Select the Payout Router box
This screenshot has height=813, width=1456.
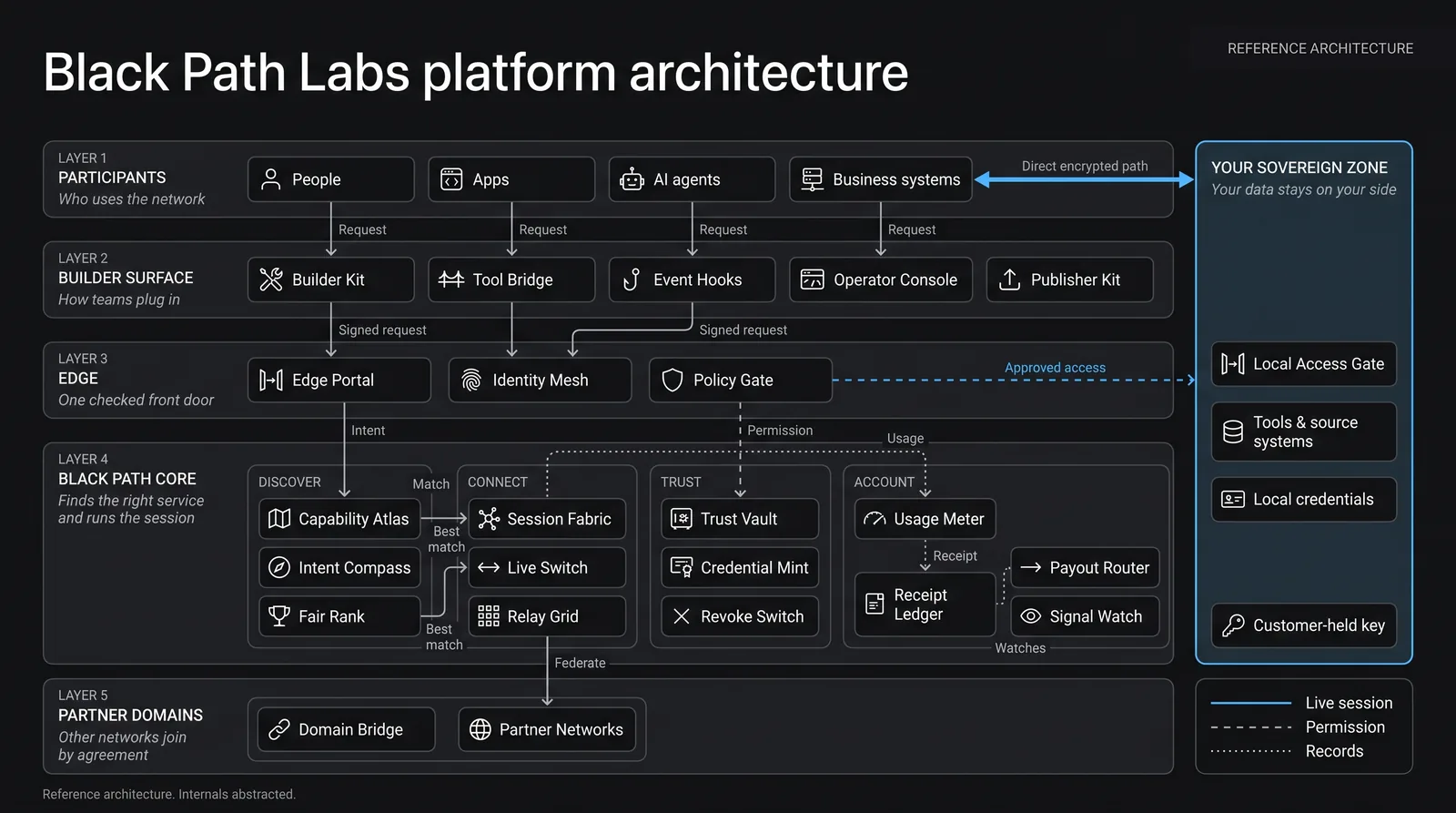(x=1085, y=567)
